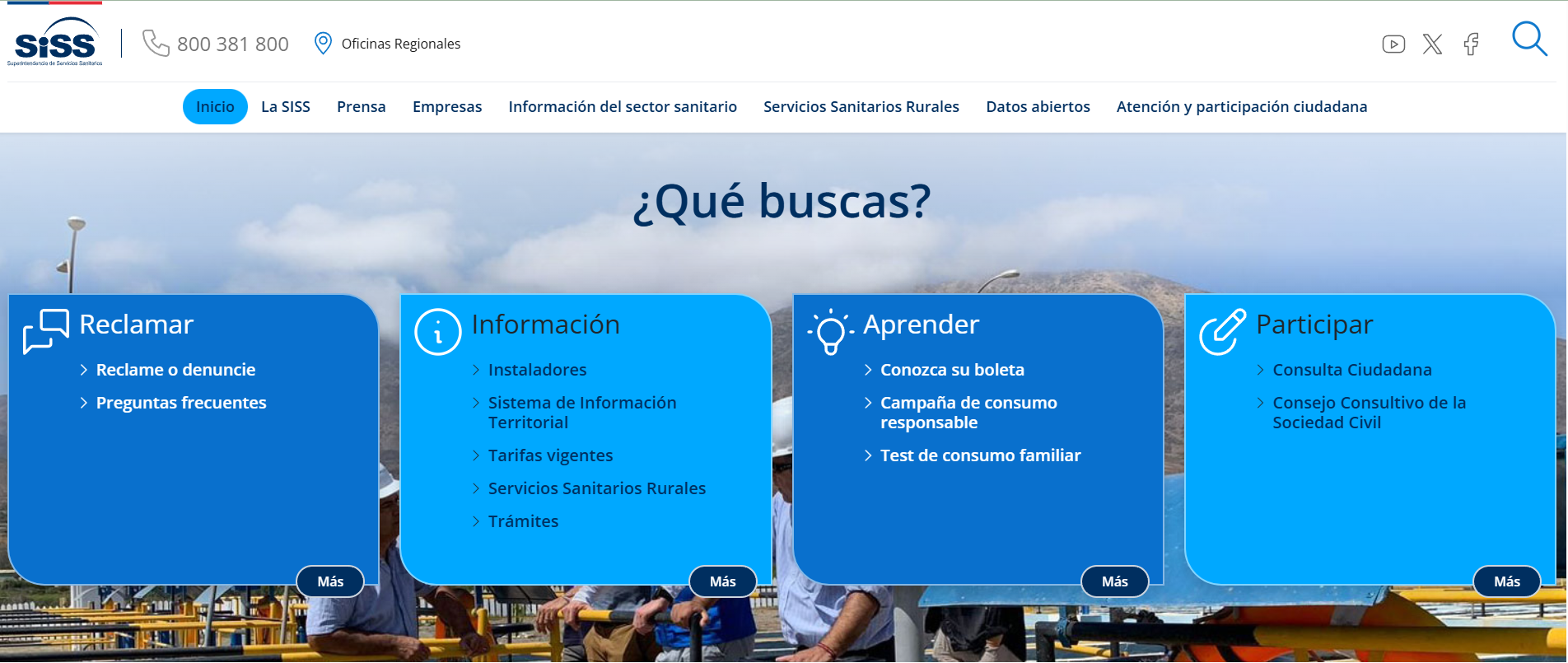Viewport: 1568px width, 663px height.
Task: Open the Instaladores link
Action: pyautogui.click(x=538, y=370)
